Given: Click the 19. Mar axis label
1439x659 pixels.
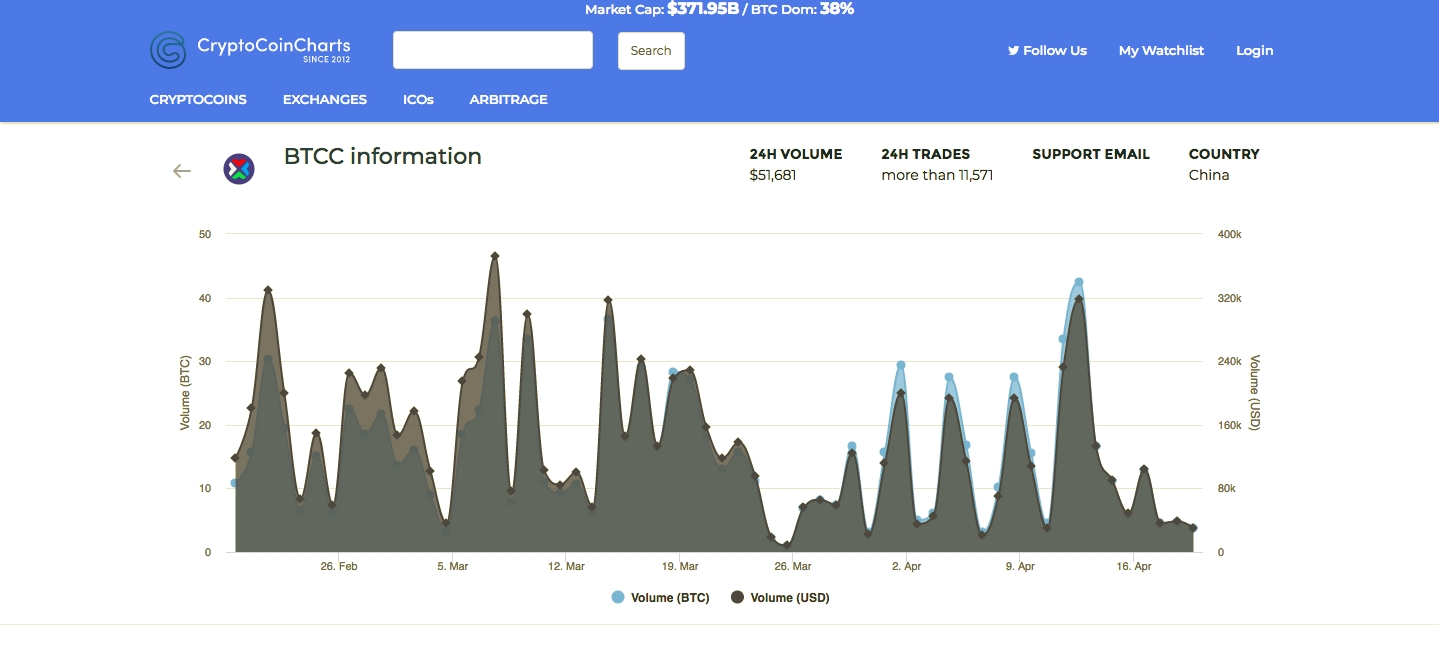Looking at the screenshot, I should [x=679, y=566].
